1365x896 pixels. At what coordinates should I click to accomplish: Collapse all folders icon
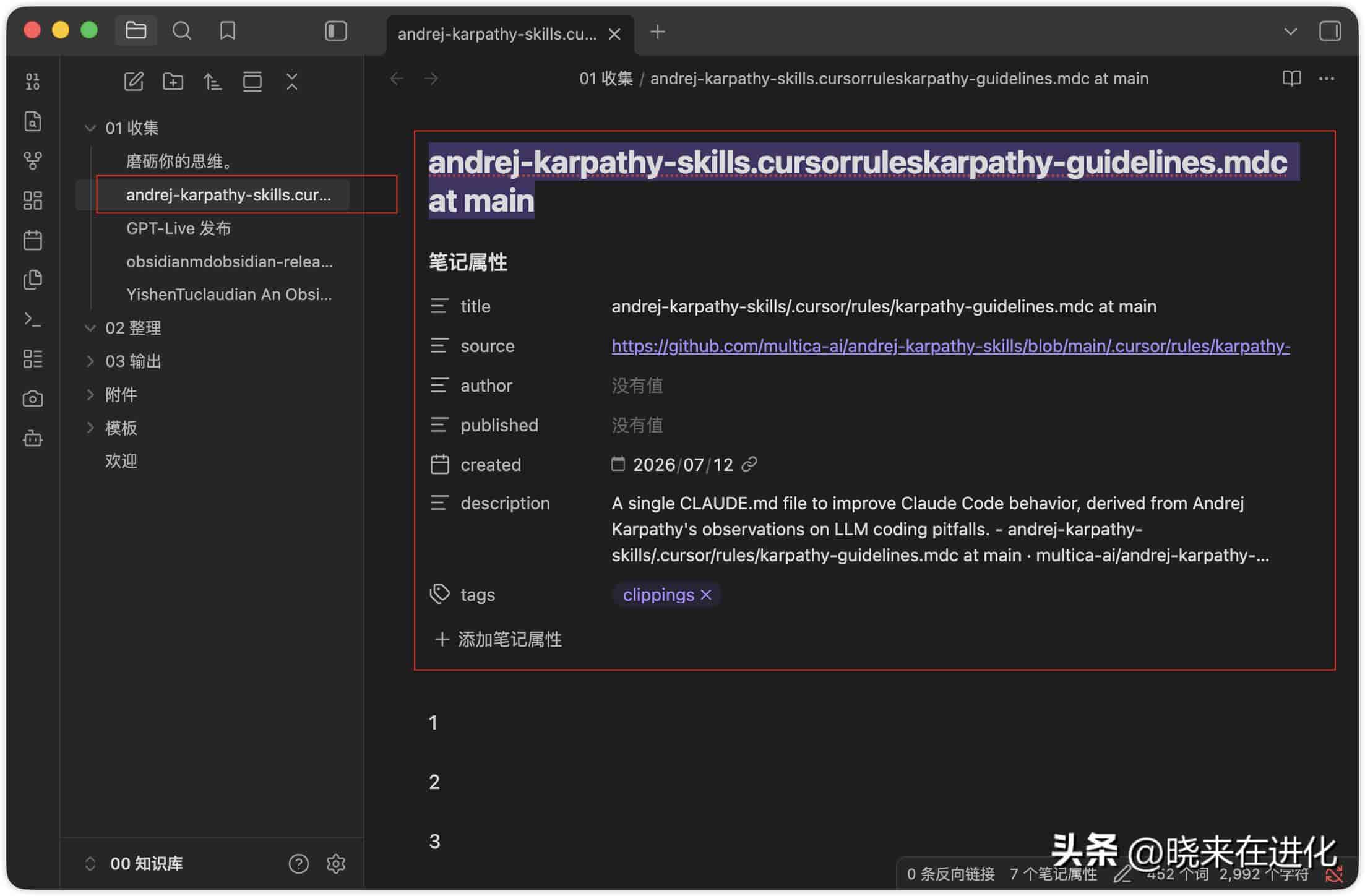tap(292, 82)
